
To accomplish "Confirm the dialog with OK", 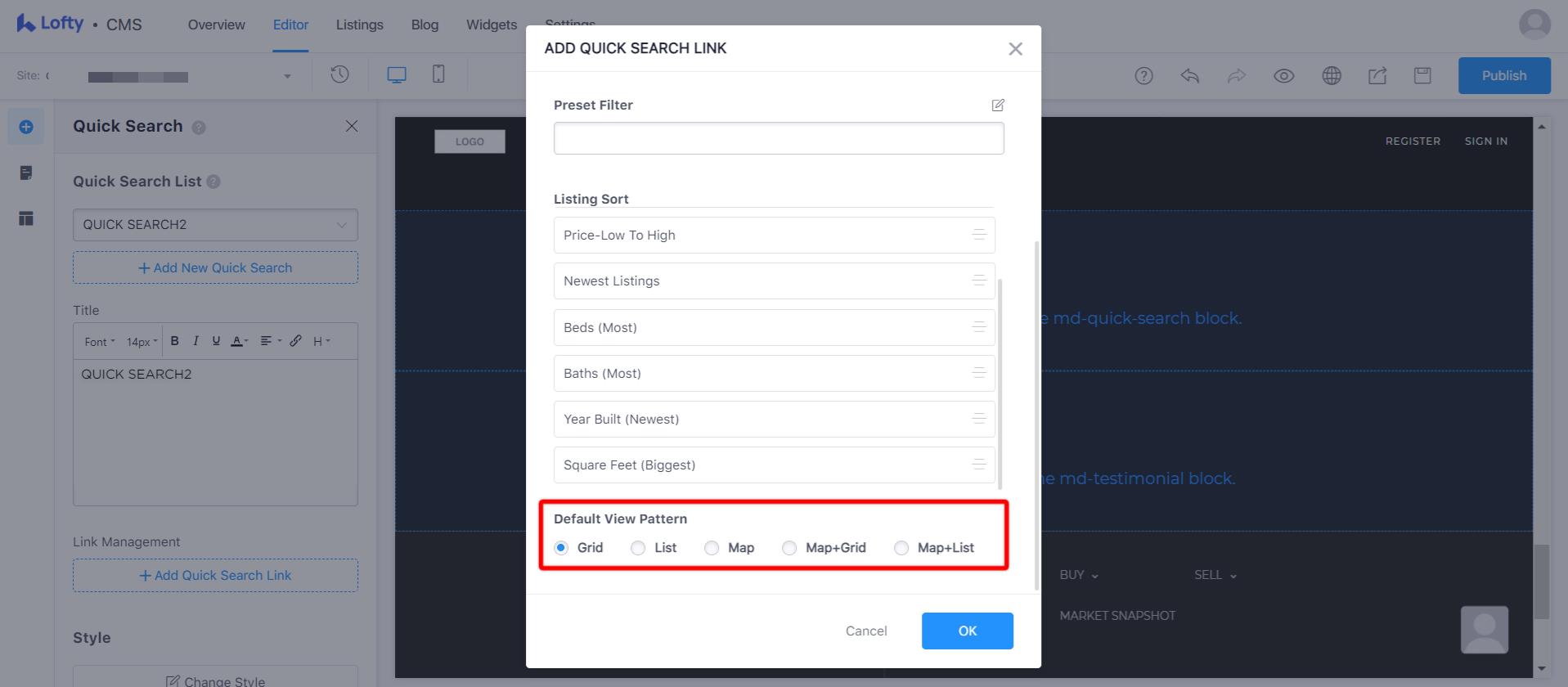I will point(968,631).
